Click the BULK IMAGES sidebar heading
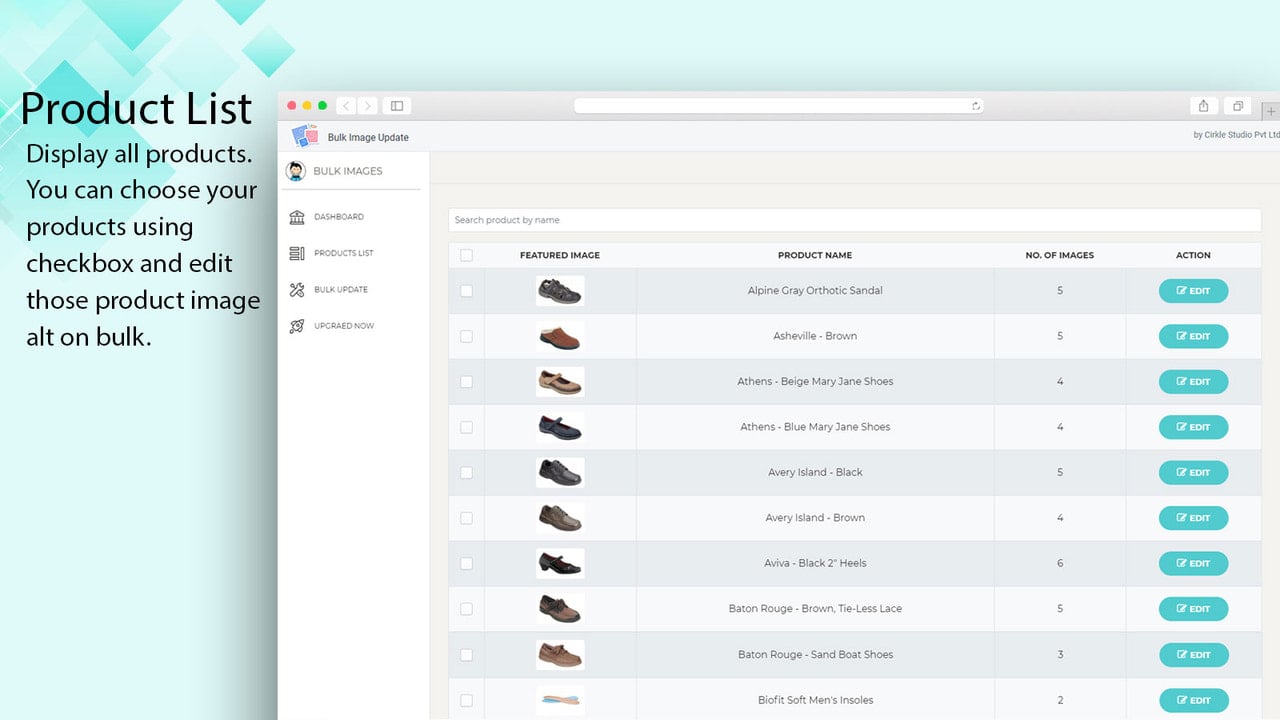 click(348, 171)
